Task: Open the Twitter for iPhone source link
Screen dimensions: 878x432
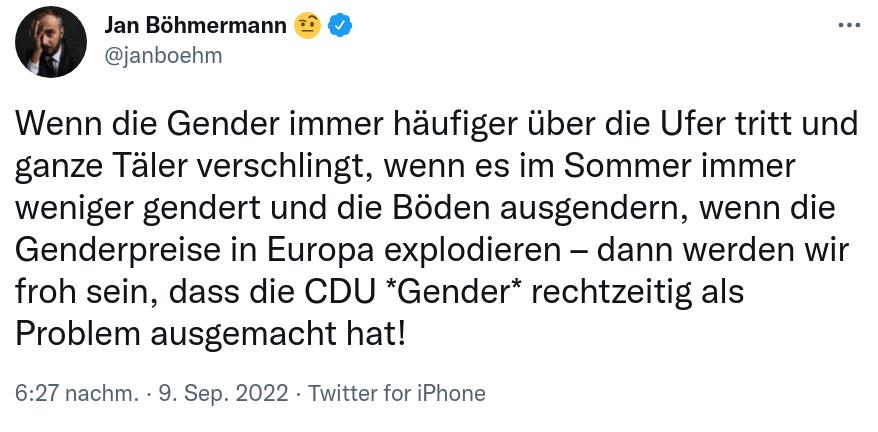Action: click(x=397, y=393)
